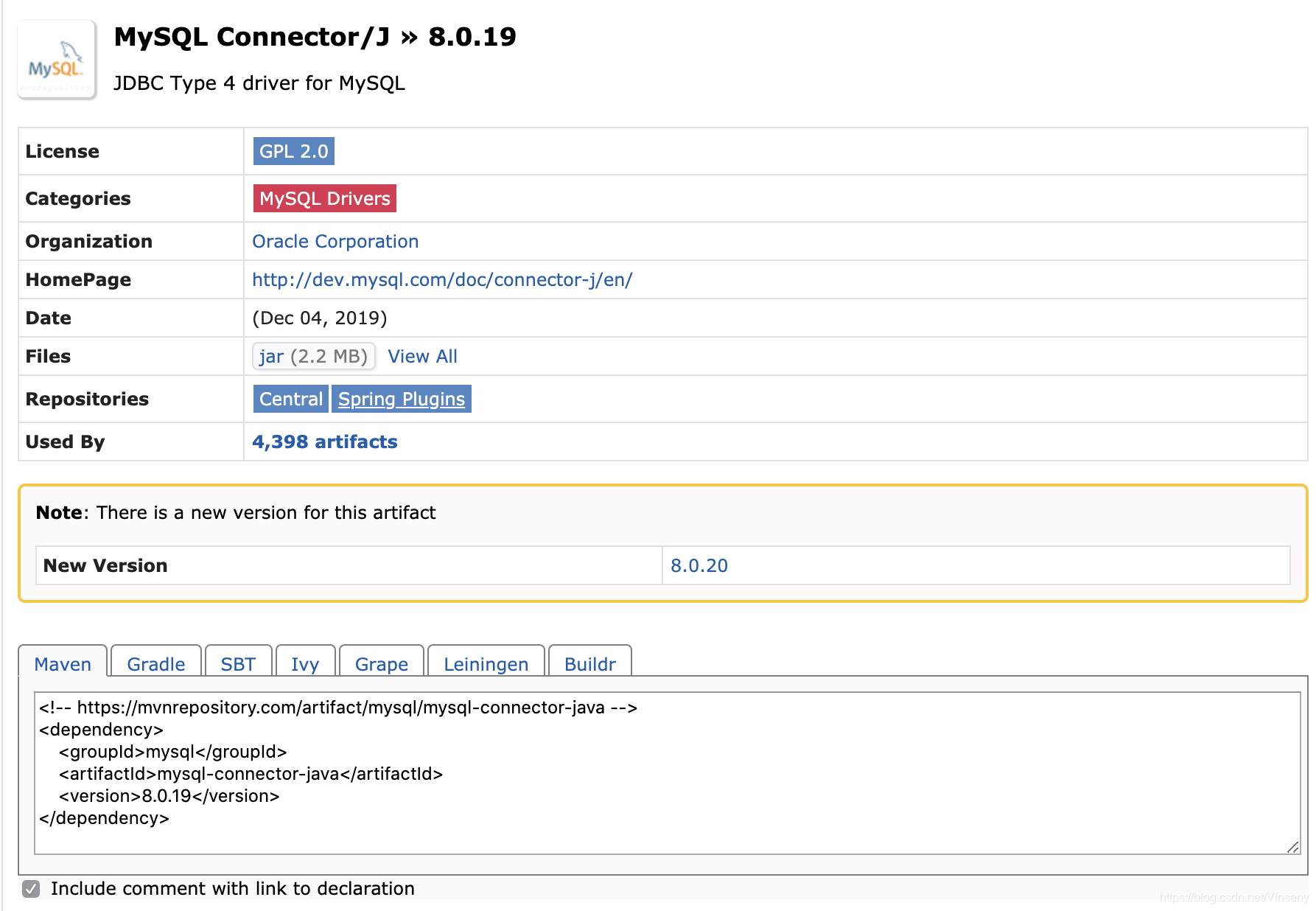This screenshot has width=1316, height=911.
Task: Open the Oracle Corporation organization link
Action: tap(335, 242)
